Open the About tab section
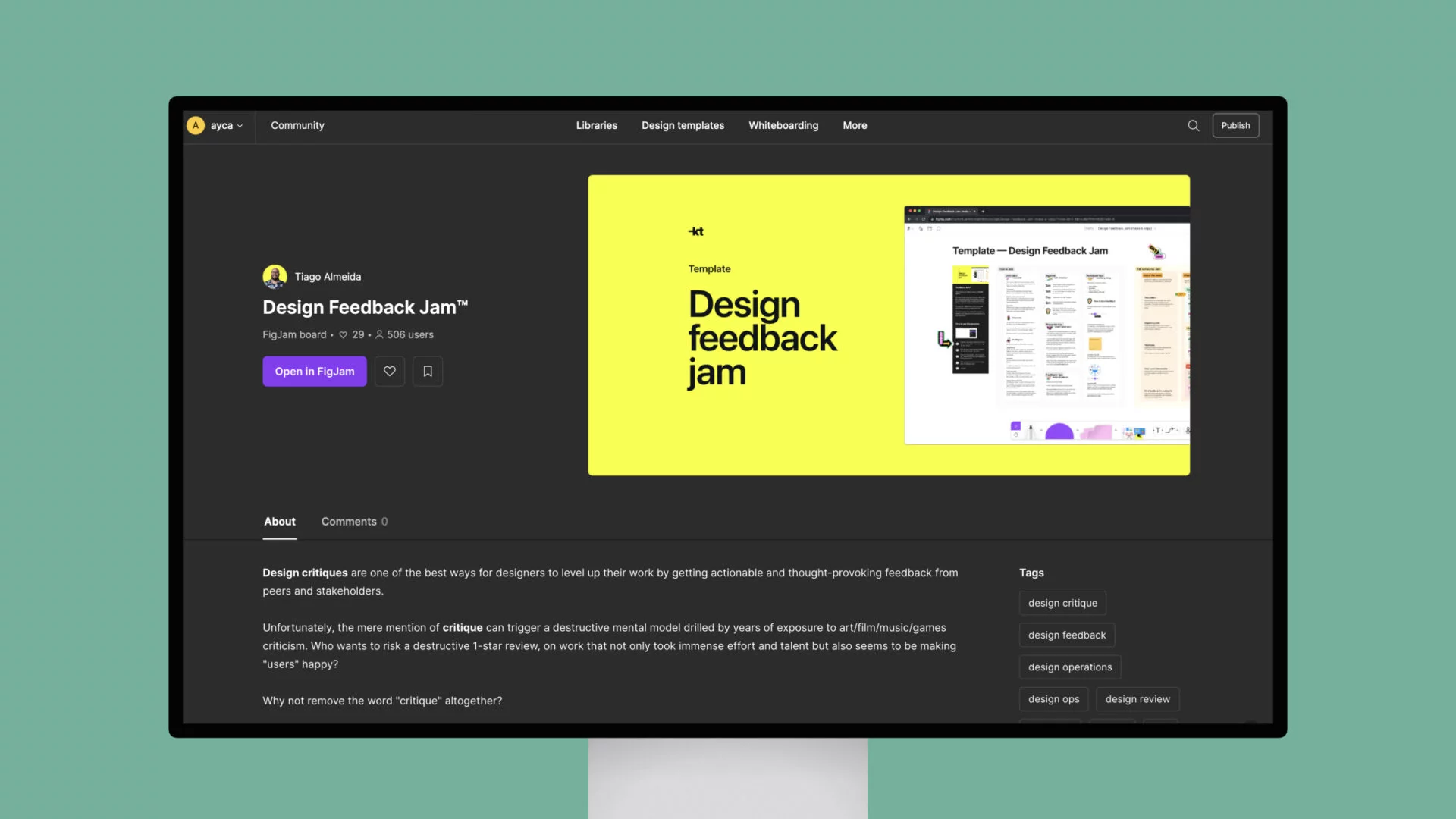Viewport: 1456px width, 819px height. click(279, 521)
